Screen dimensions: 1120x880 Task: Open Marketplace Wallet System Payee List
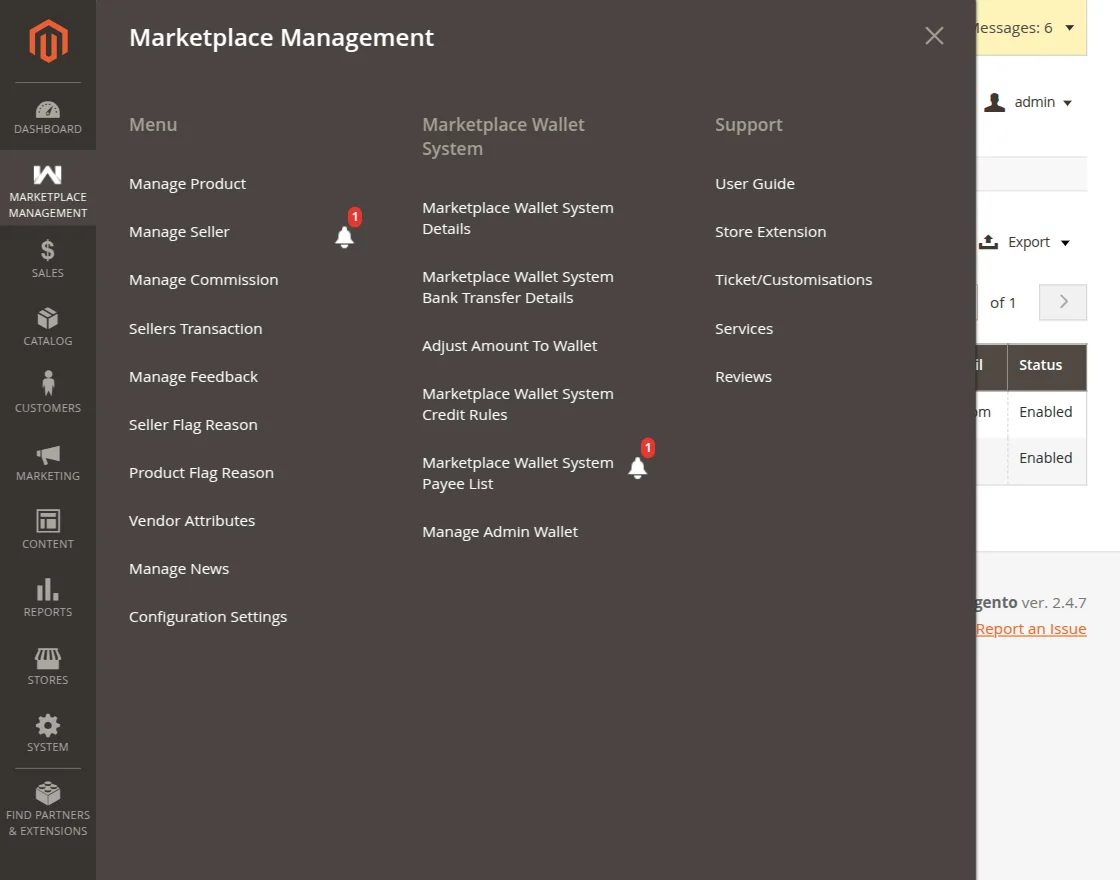(518, 474)
